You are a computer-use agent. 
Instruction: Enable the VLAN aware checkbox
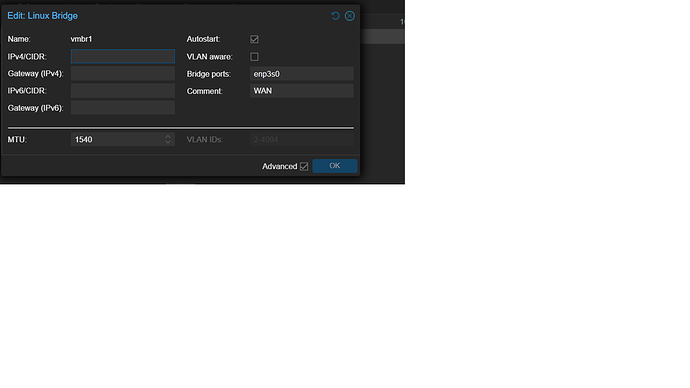pos(254,57)
